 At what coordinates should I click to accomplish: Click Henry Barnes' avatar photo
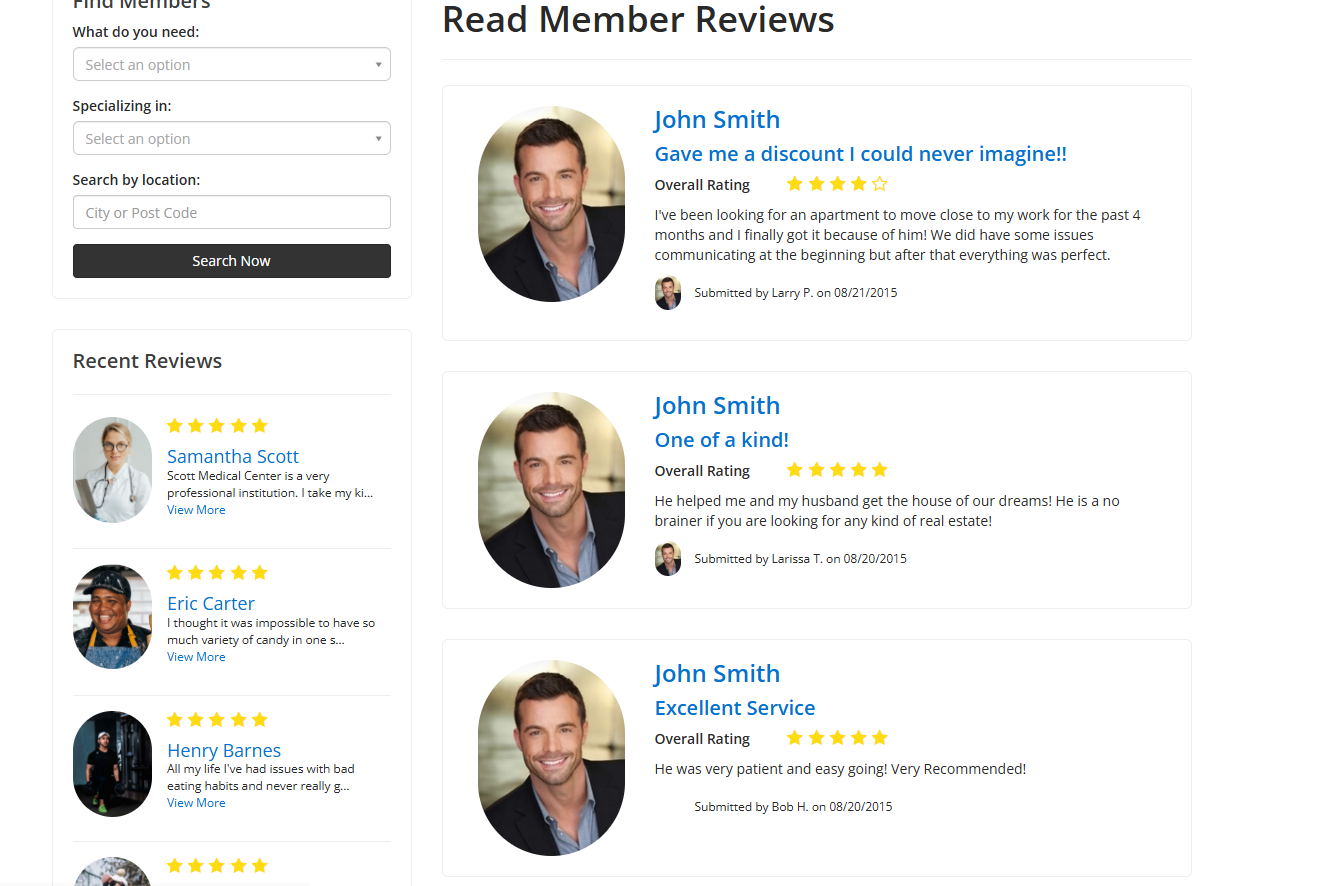tap(113, 764)
